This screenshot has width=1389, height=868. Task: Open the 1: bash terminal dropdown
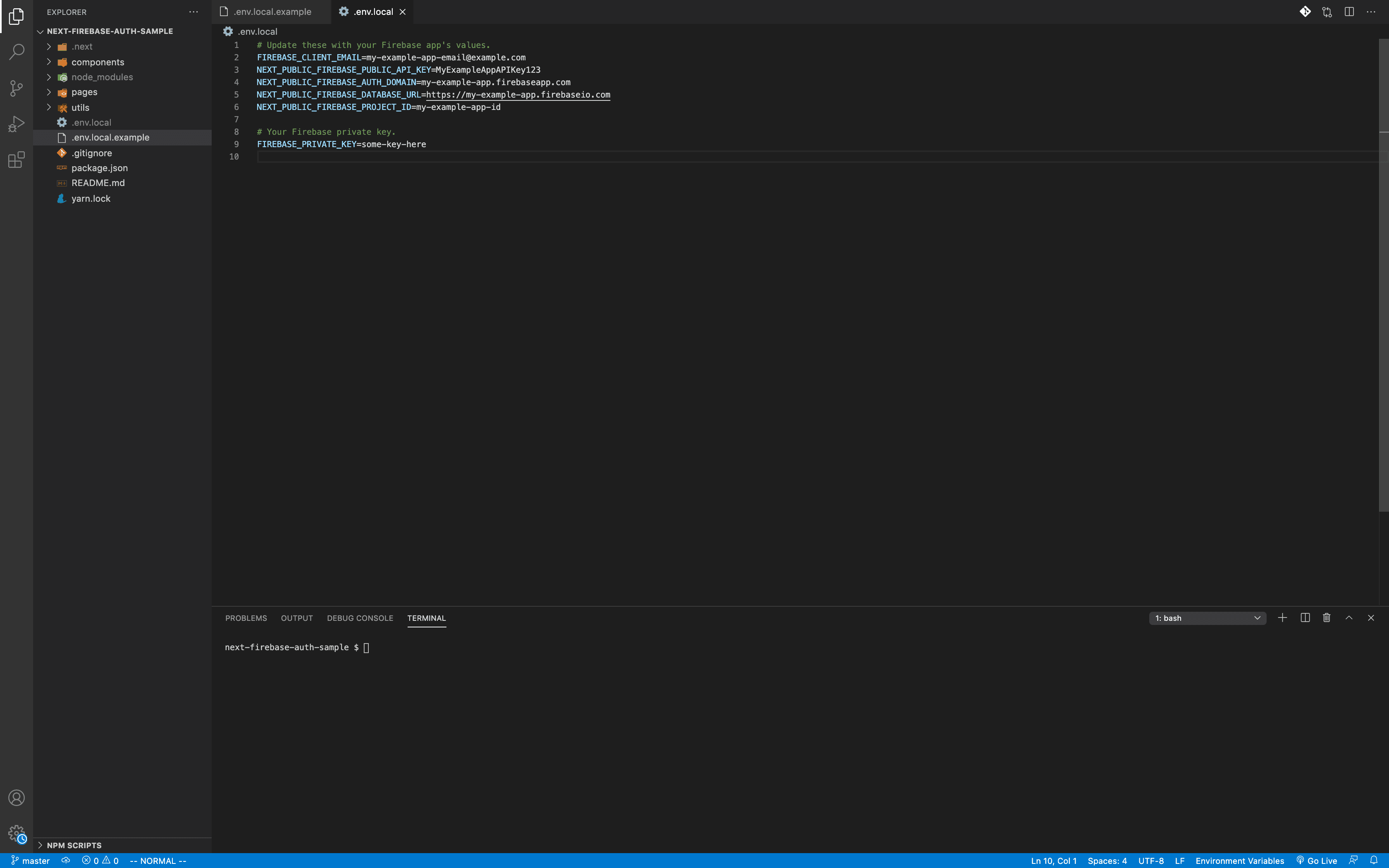(1208, 618)
